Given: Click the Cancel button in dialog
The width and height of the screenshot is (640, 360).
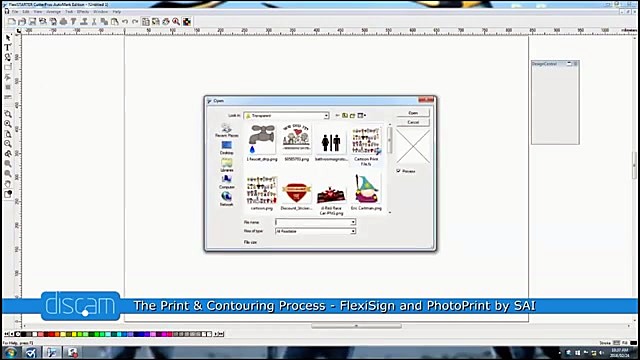Looking at the screenshot, I should pyautogui.click(x=413, y=122).
